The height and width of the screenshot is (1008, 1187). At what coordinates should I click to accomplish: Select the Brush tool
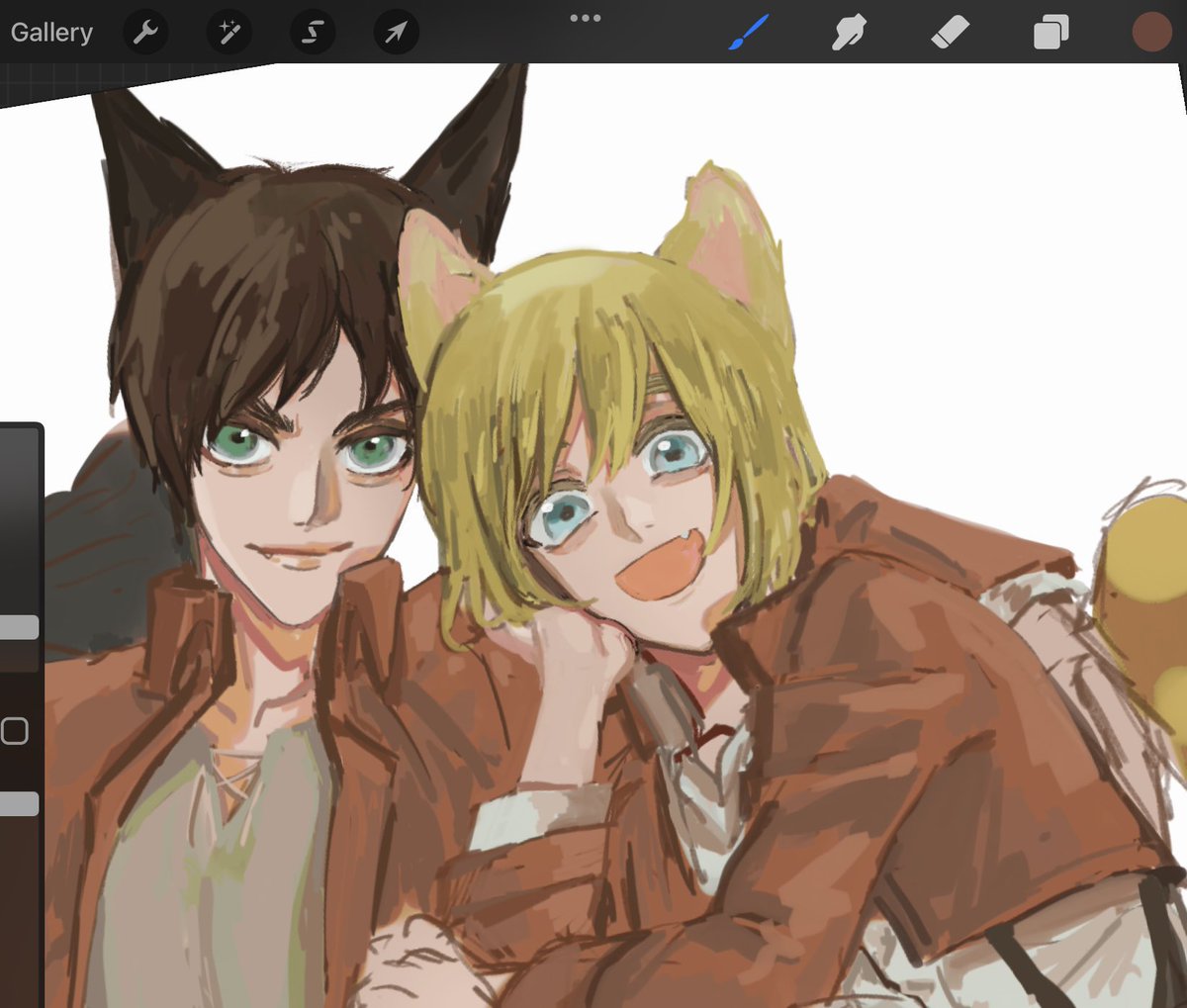(x=749, y=33)
